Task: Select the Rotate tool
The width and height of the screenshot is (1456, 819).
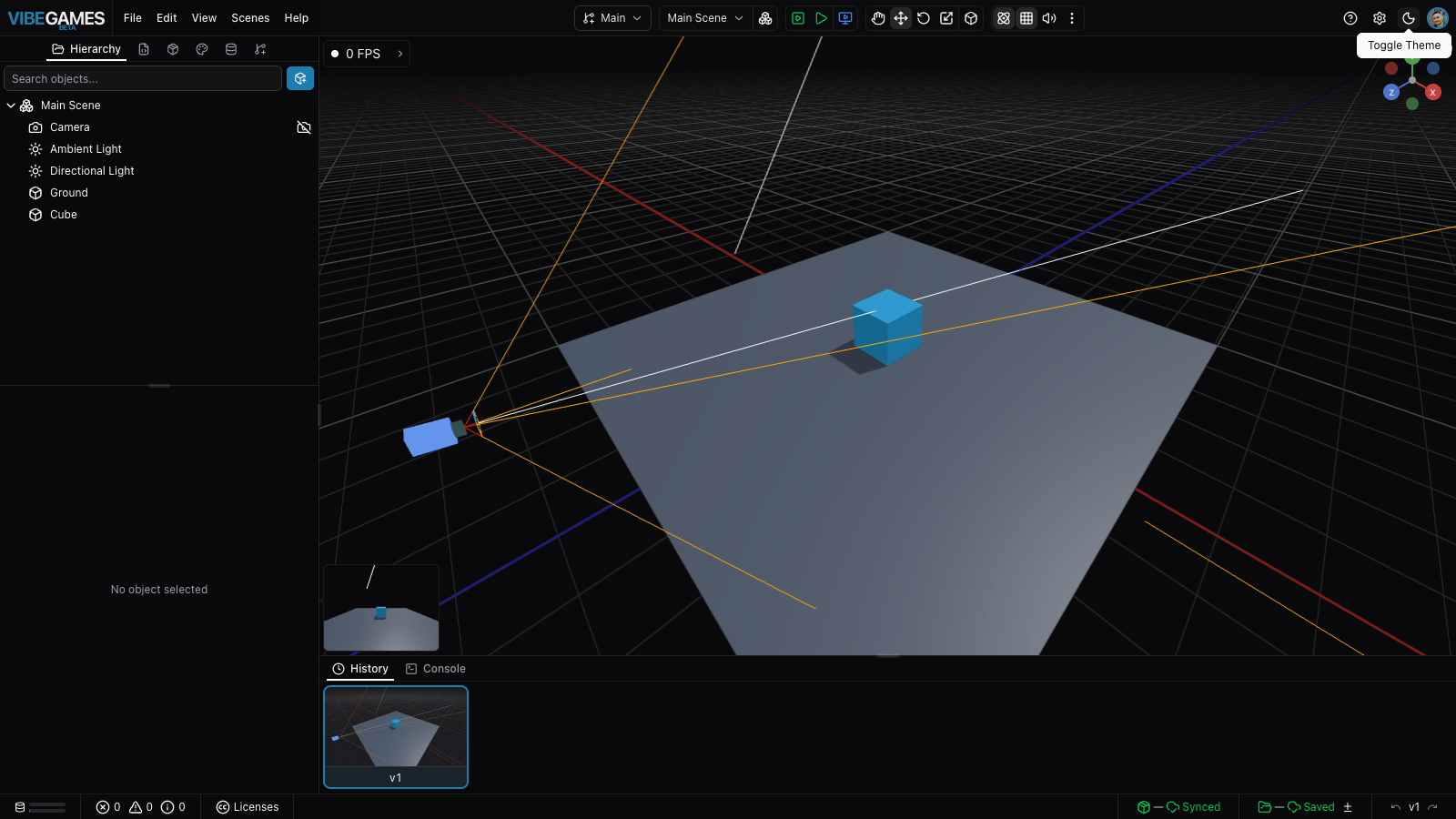Action: coord(924,18)
